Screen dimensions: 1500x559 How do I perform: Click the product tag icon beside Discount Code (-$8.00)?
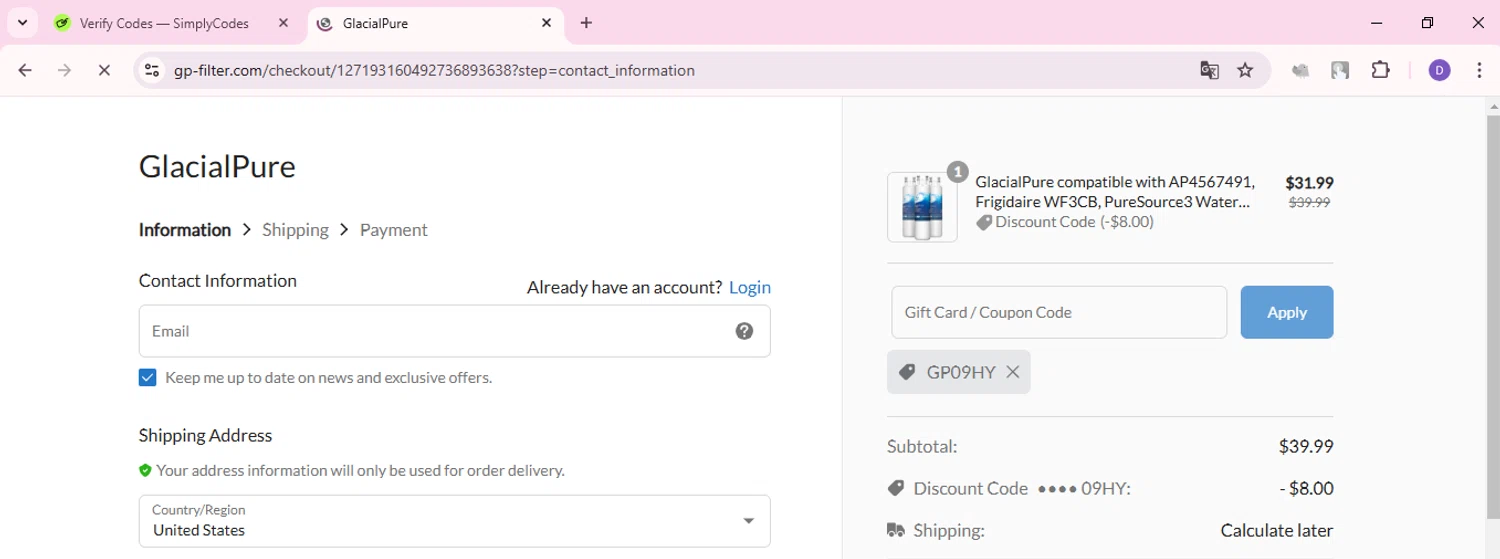coord(984,223)
